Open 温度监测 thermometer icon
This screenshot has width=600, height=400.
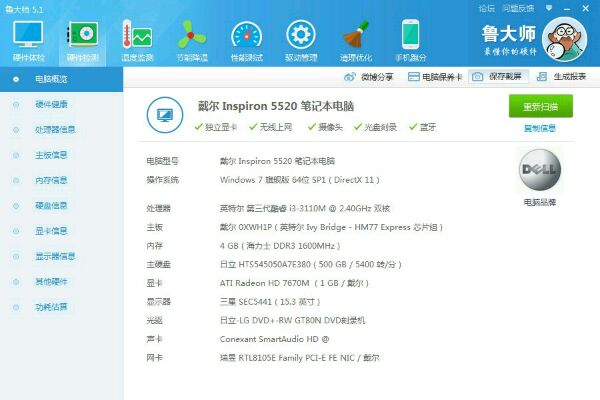click(137, 34)
